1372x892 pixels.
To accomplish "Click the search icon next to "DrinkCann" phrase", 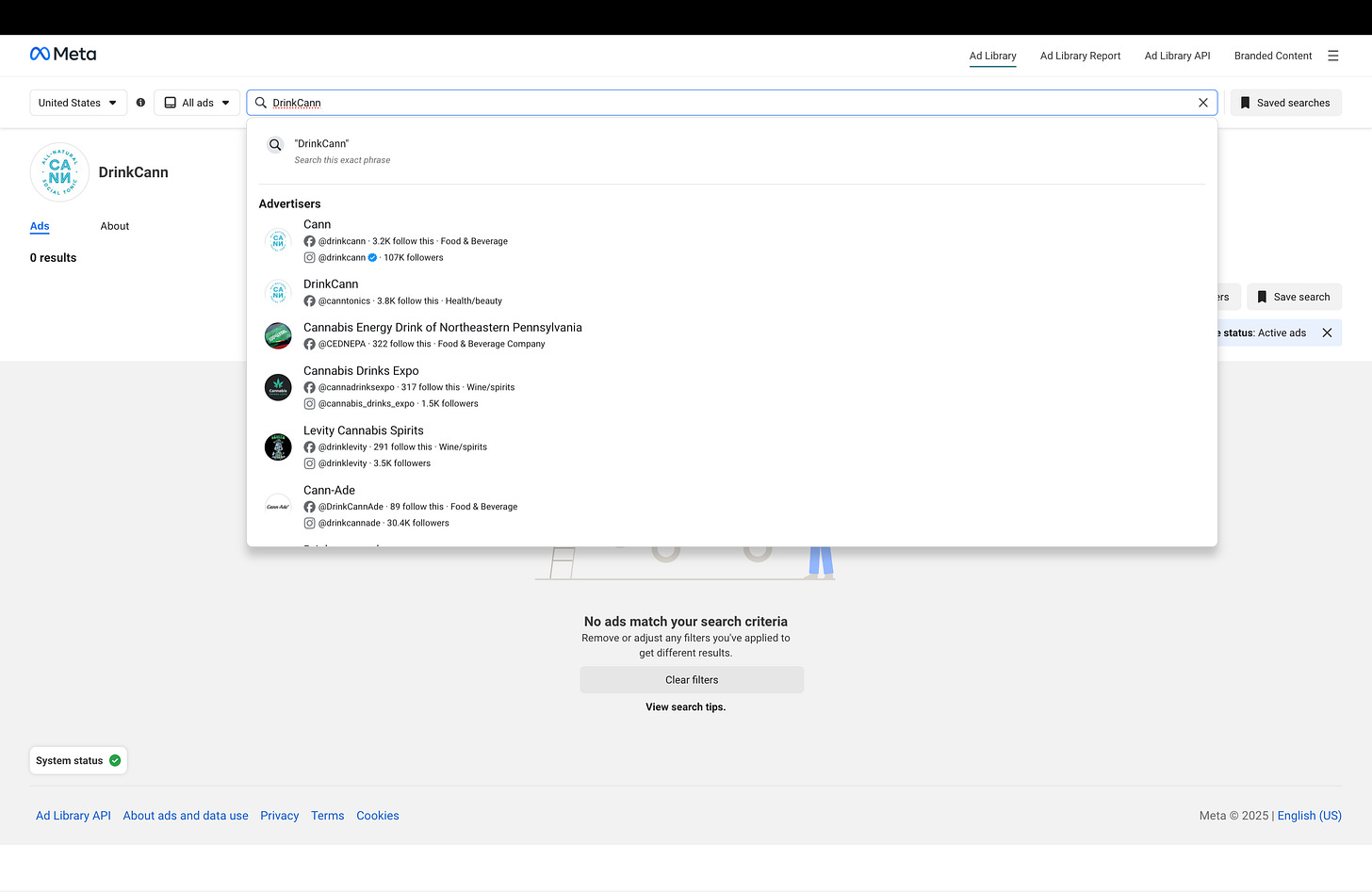I will pyautogui.click(x=275, y=145).
